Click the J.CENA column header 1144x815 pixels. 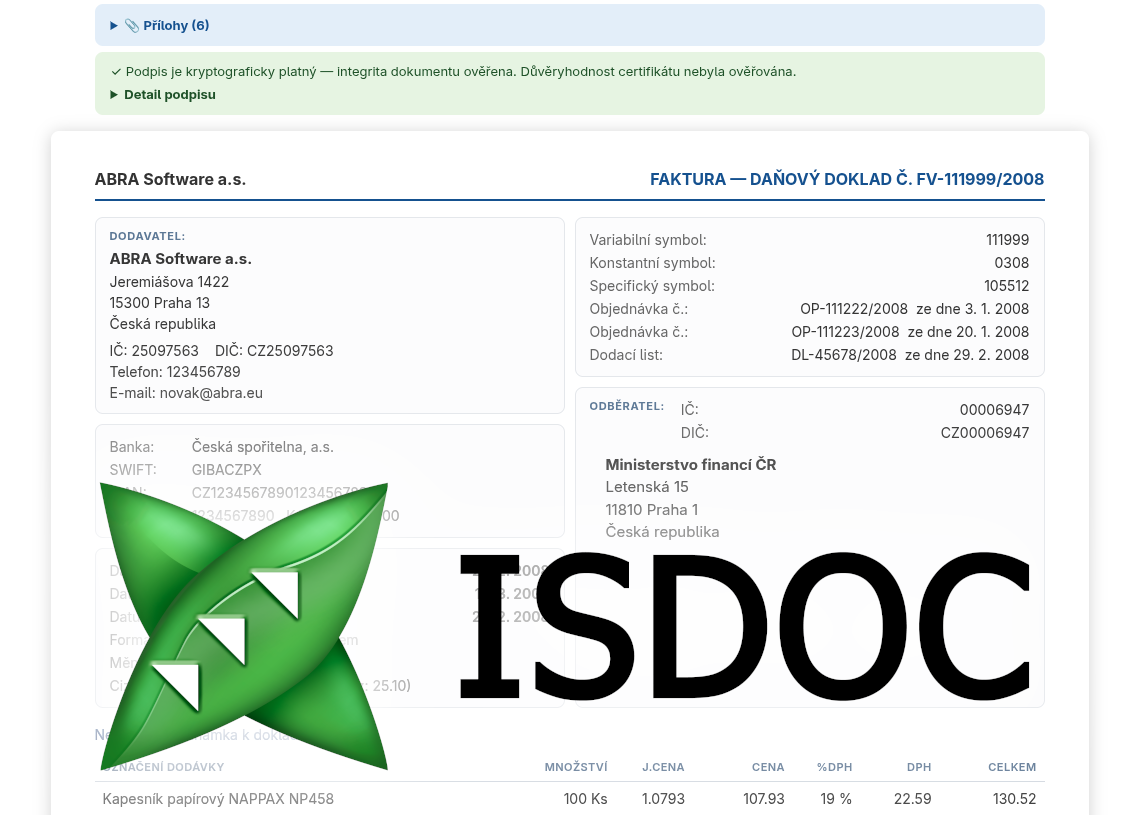[663, 768]
